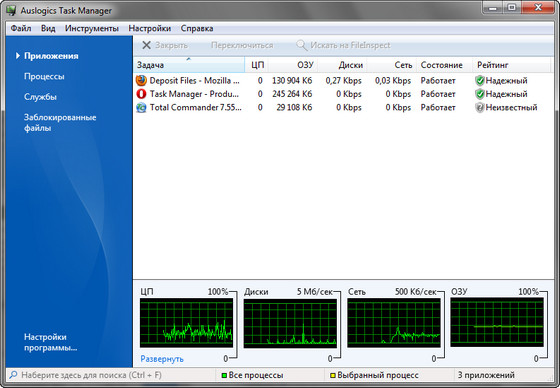Click the Неизвестный rating text
The image size is (560, 388).
coord(511,108)
